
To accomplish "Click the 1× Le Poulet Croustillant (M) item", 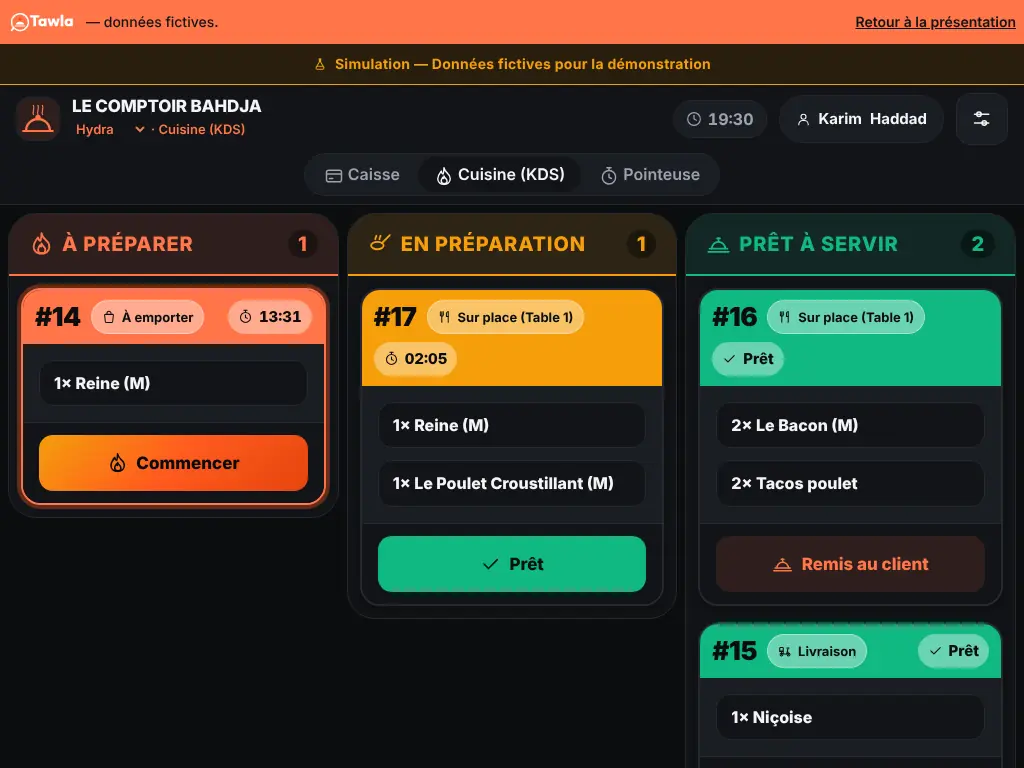I will [x=512, y=483].
